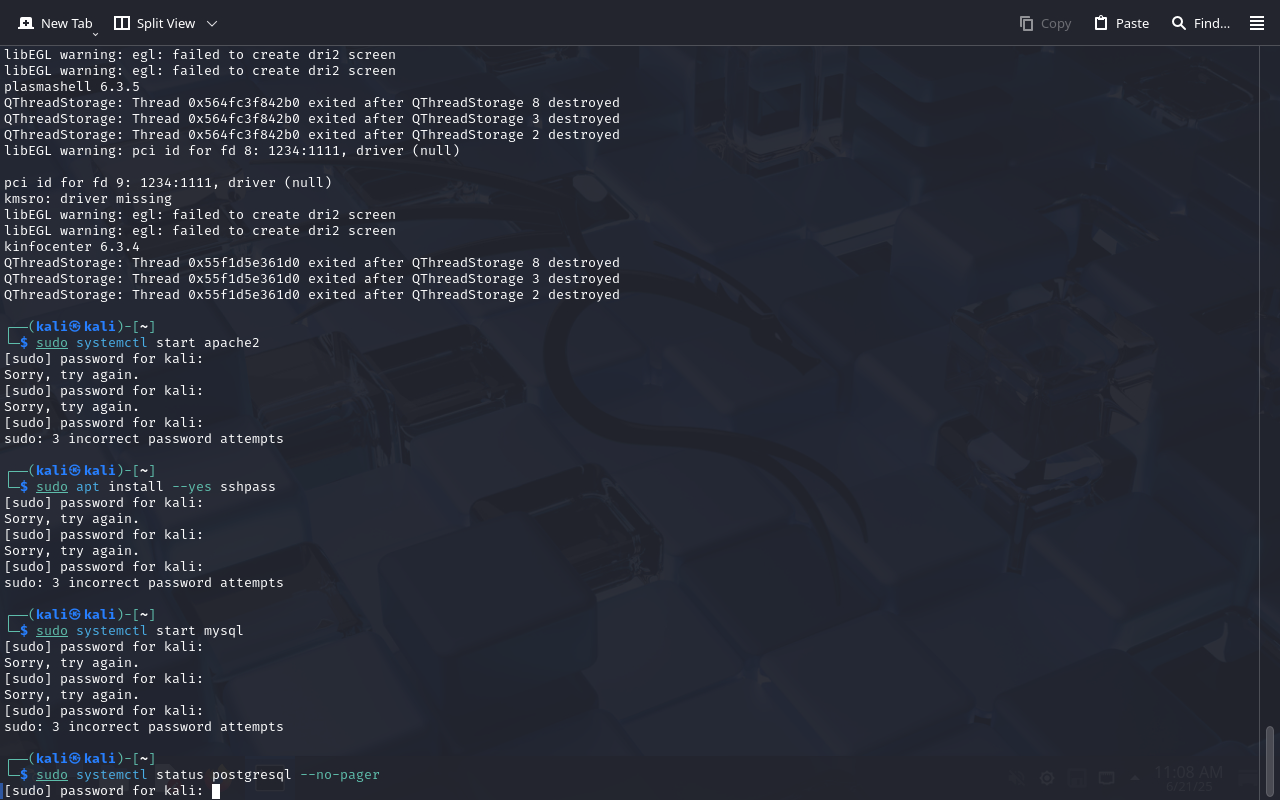This screenshot has height=800, width=1280.
Task: Click the 'sudo systemctl start mysql' command
Action: [140, 631]
